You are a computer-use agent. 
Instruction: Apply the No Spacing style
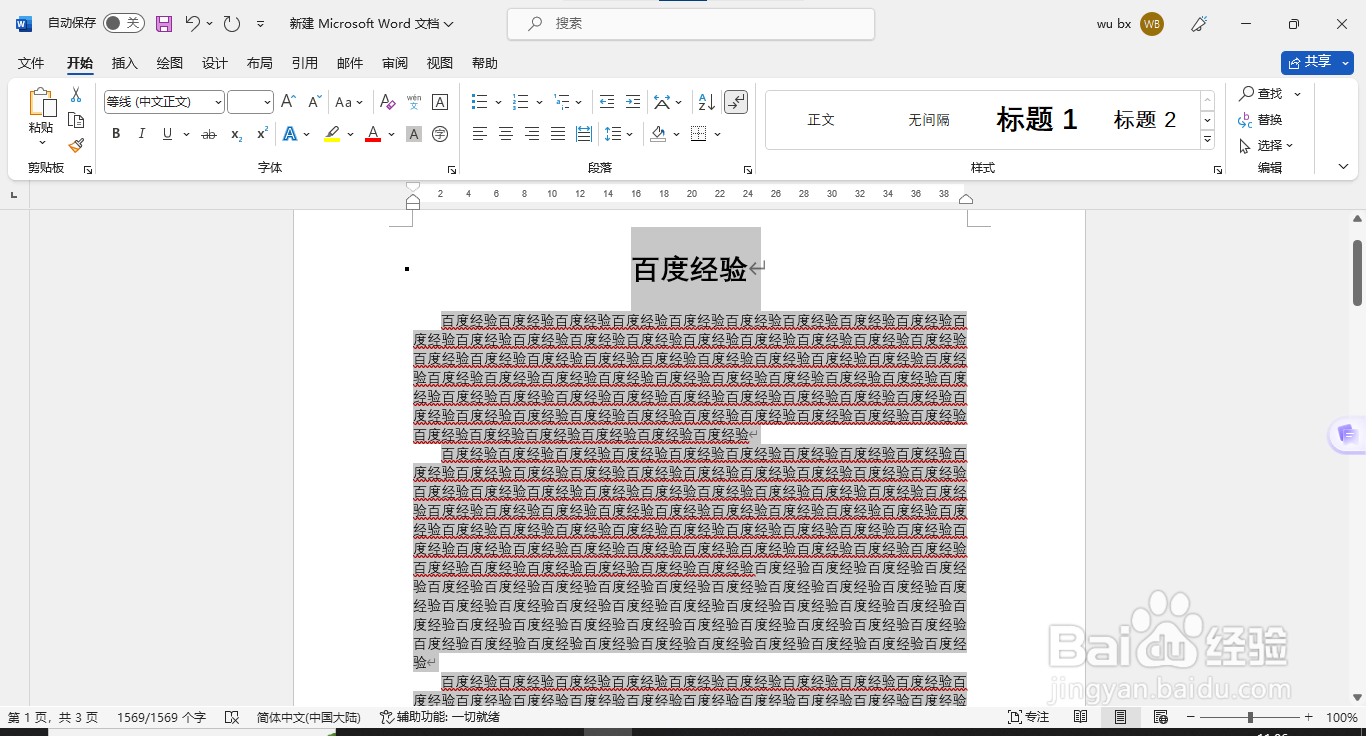(x=929, y=120)
